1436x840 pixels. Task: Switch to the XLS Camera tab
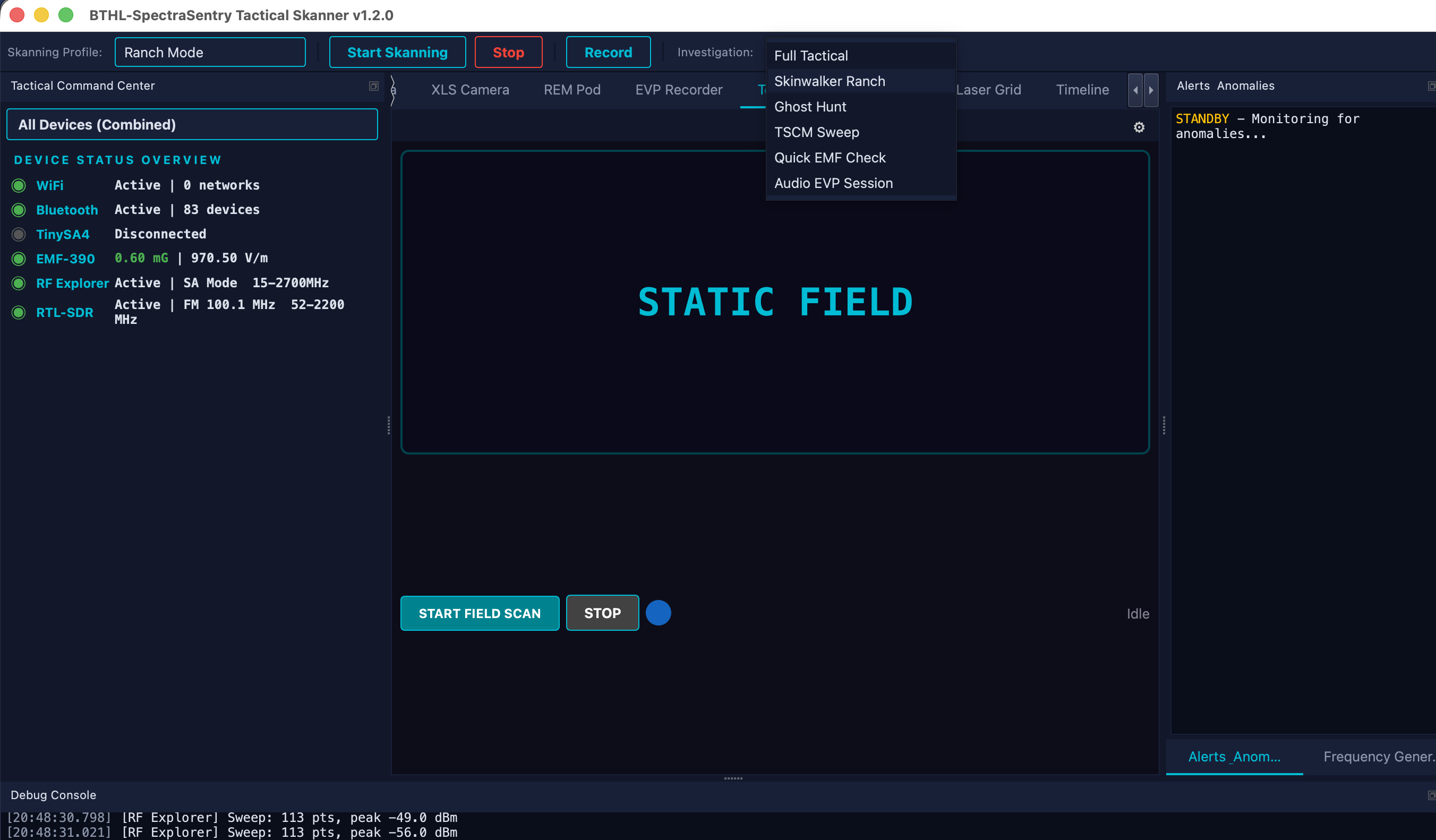click(x=469, y=90)
